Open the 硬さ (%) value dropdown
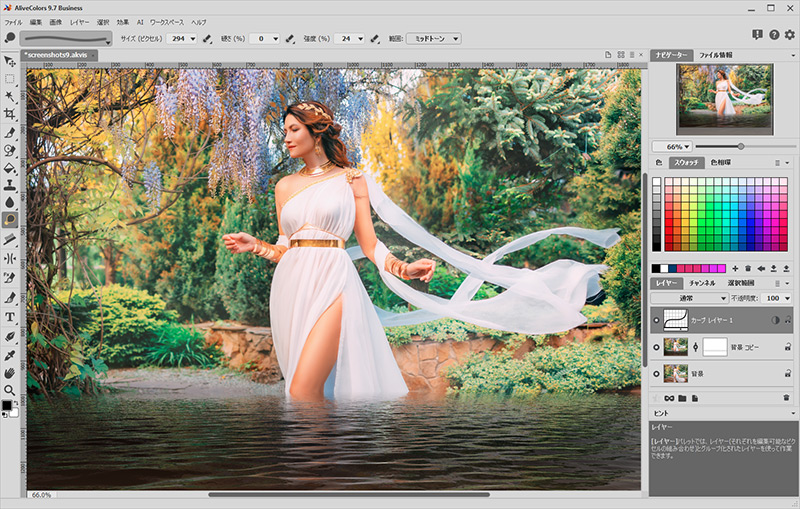This screenshot has width=800, height=509. (x=276, y=39)
